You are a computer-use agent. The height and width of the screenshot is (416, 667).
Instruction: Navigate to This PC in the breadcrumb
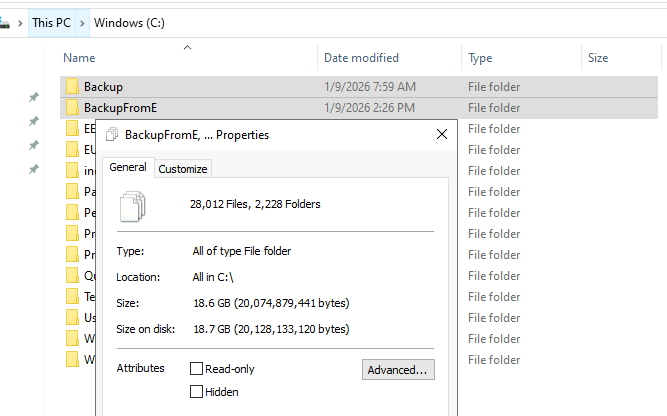[x=51, y=22]
